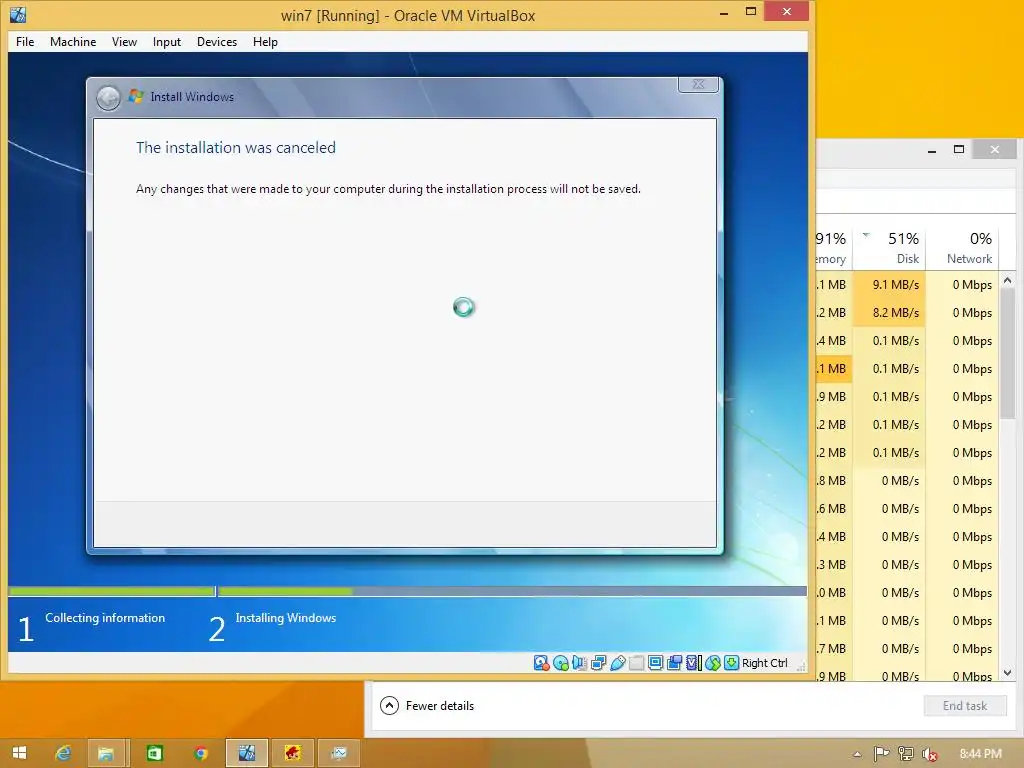Maximize the VirtualBox window
The image size is (1024, 768).
751,11
